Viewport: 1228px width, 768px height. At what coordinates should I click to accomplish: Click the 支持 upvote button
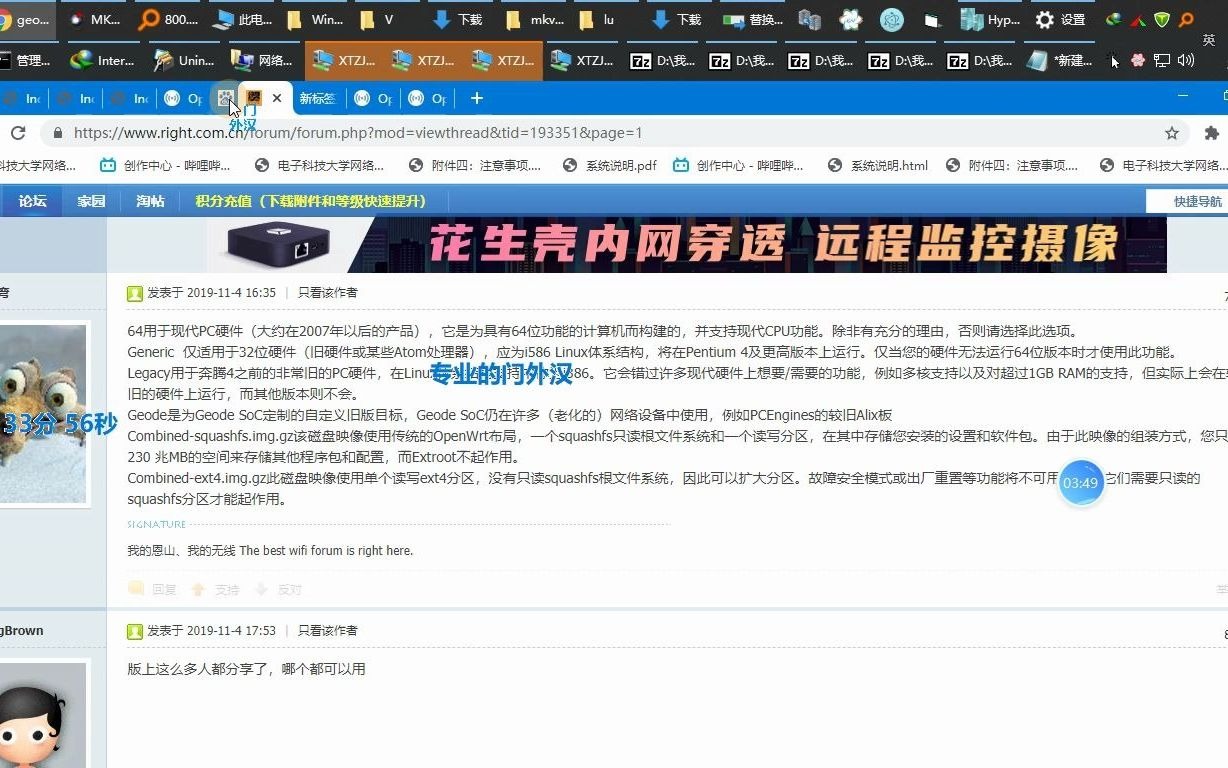pos(217,590)
